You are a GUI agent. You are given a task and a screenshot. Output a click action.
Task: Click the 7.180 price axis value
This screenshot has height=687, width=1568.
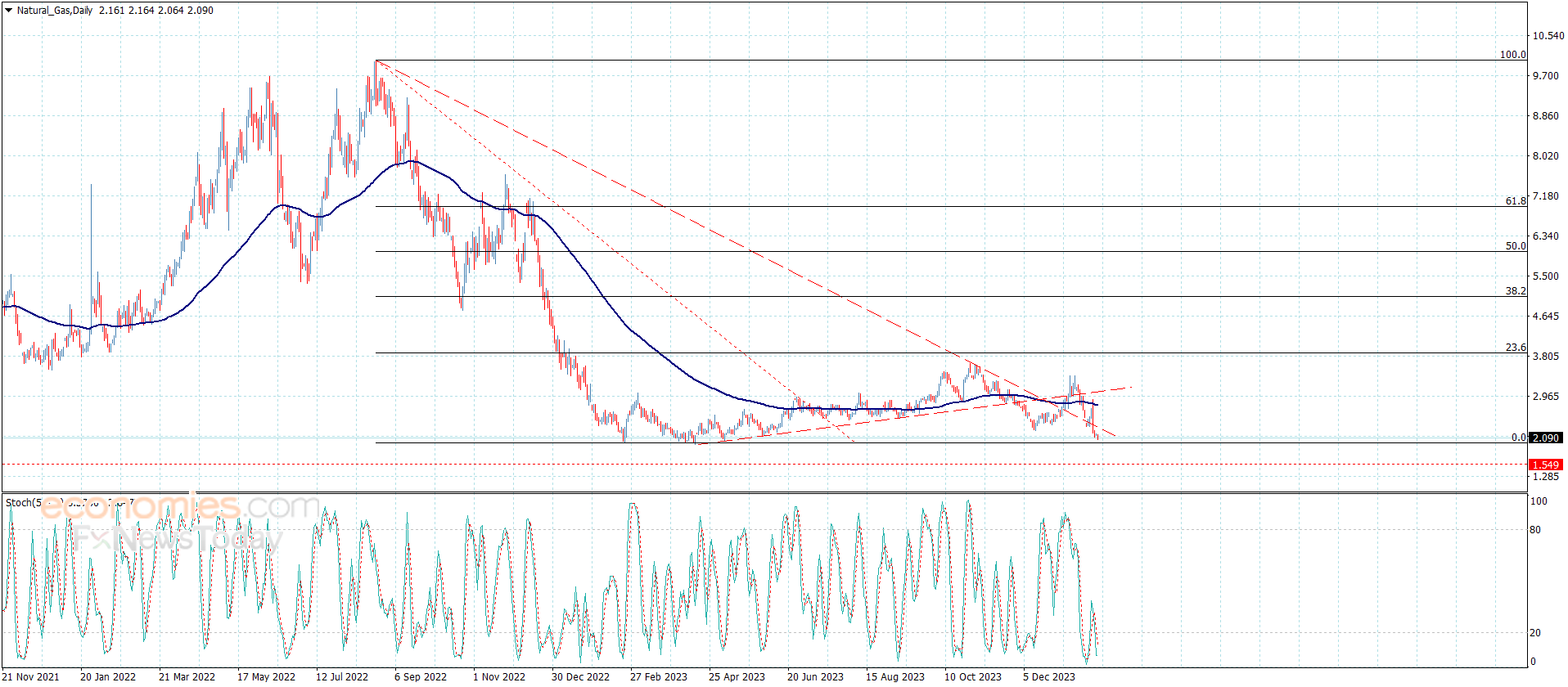1545,196
